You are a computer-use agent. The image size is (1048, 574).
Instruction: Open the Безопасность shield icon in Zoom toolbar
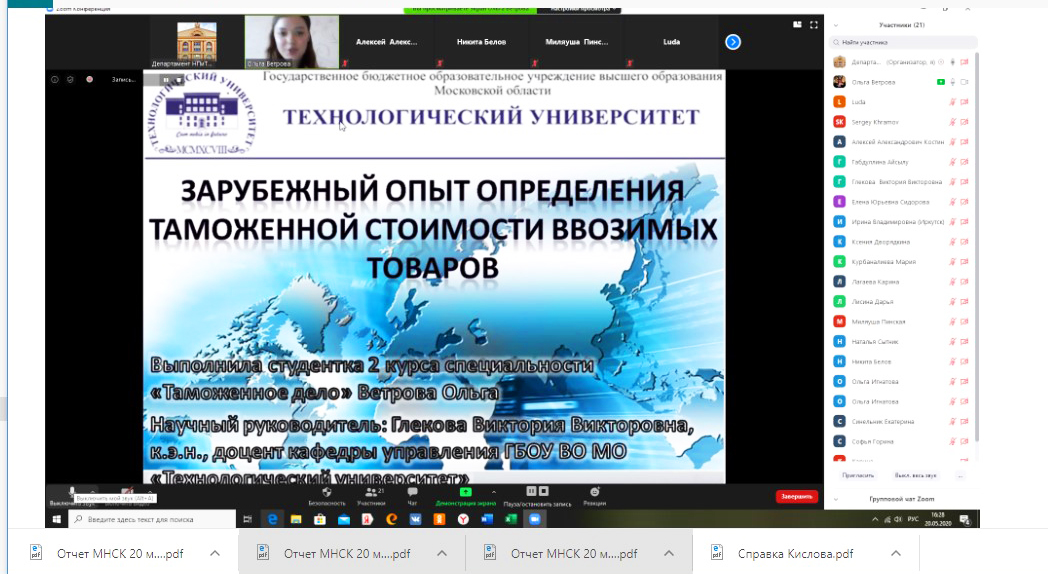327,492
